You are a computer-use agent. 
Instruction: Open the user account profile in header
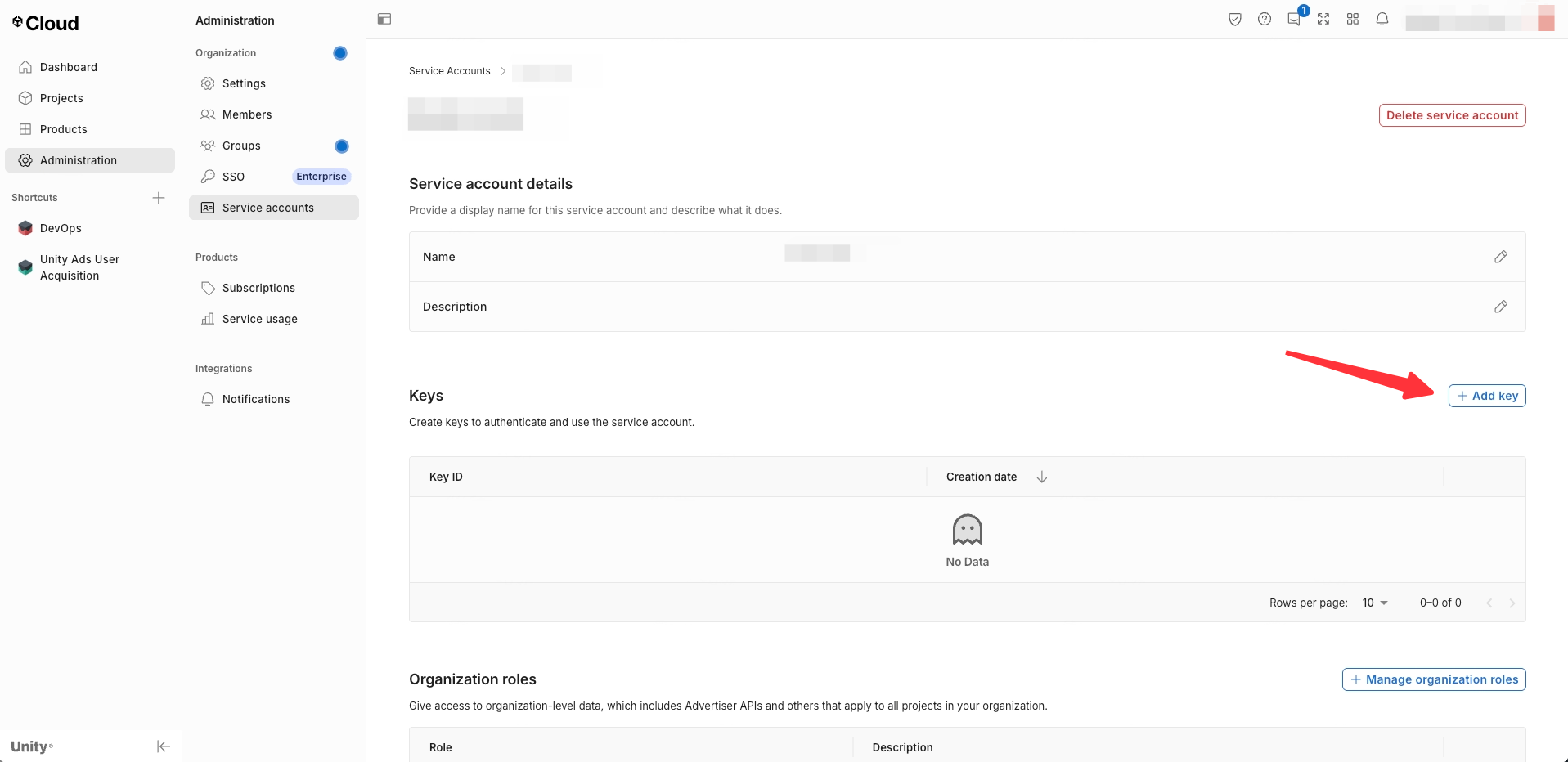pyautogui.click(x=1480, y=19)
